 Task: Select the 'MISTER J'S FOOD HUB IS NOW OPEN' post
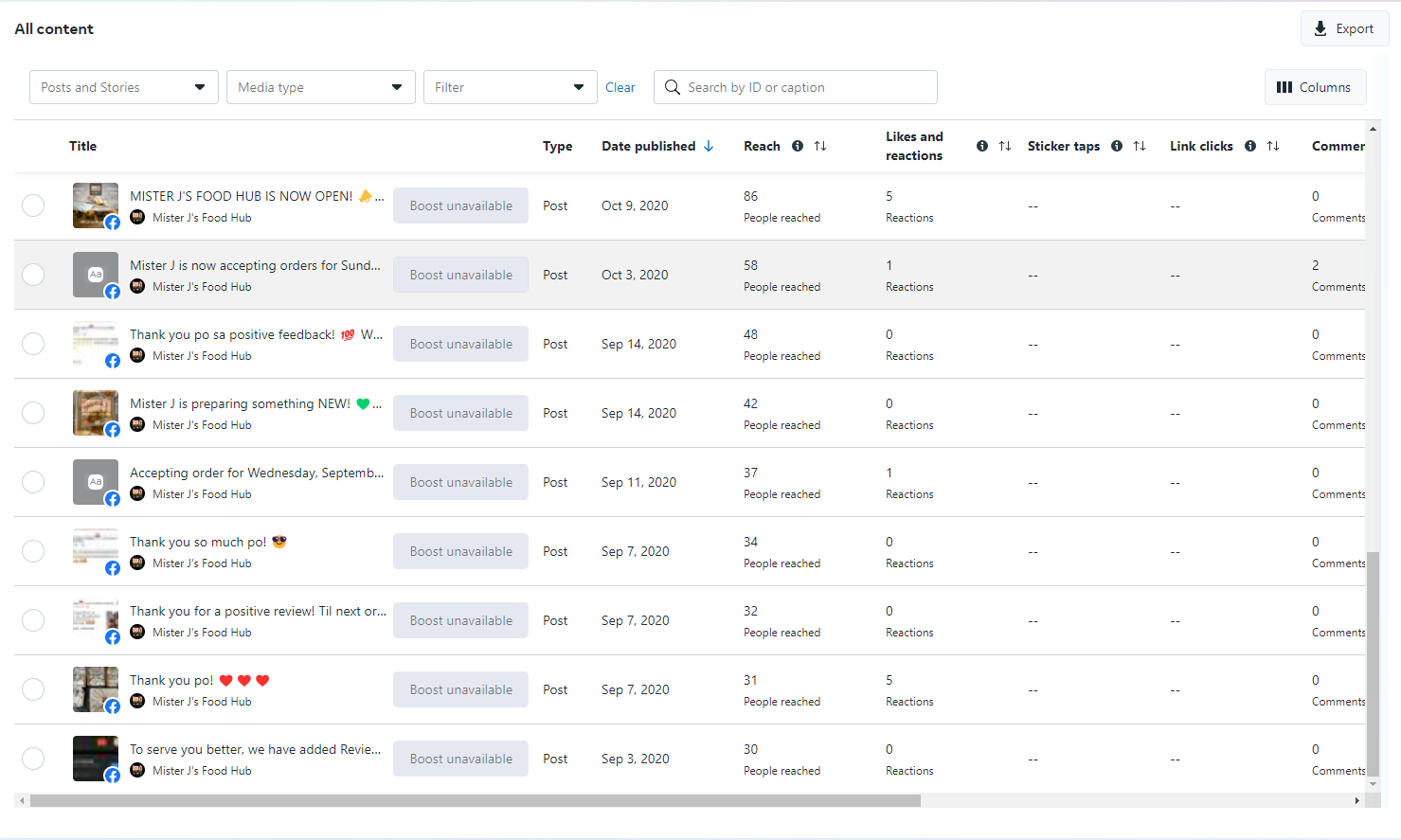point(33,206)
